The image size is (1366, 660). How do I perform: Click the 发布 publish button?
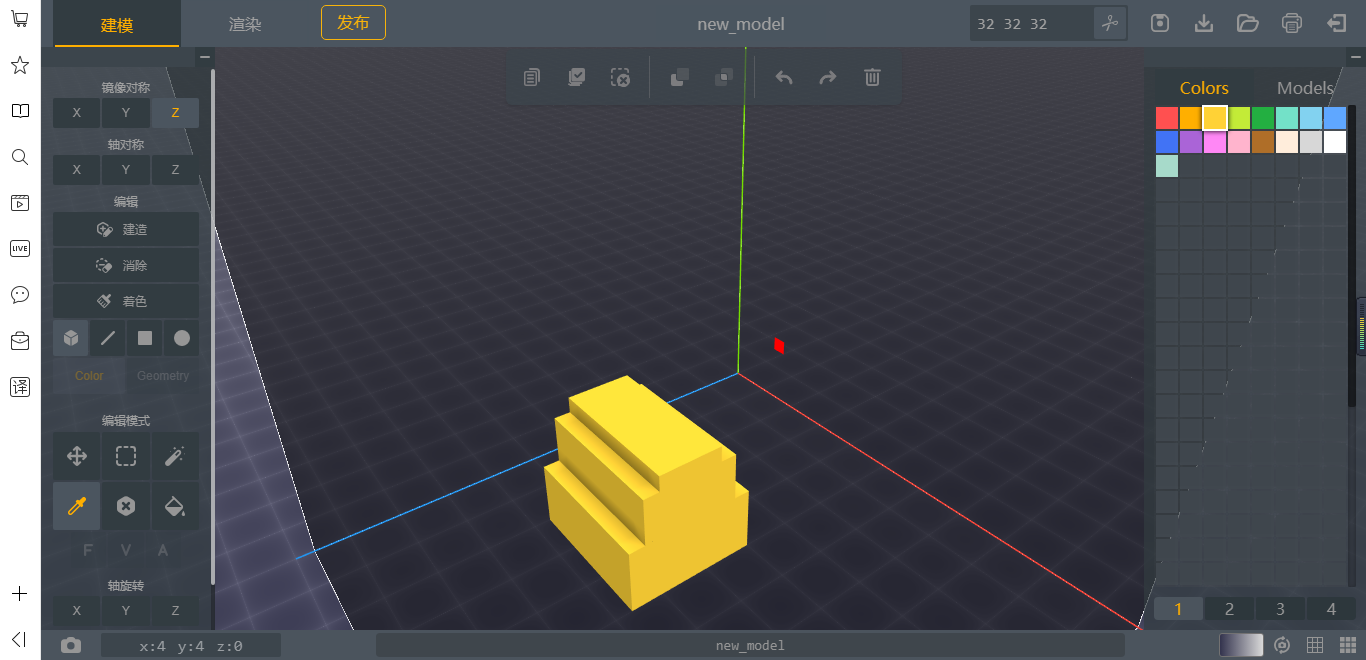coord(353,22)
